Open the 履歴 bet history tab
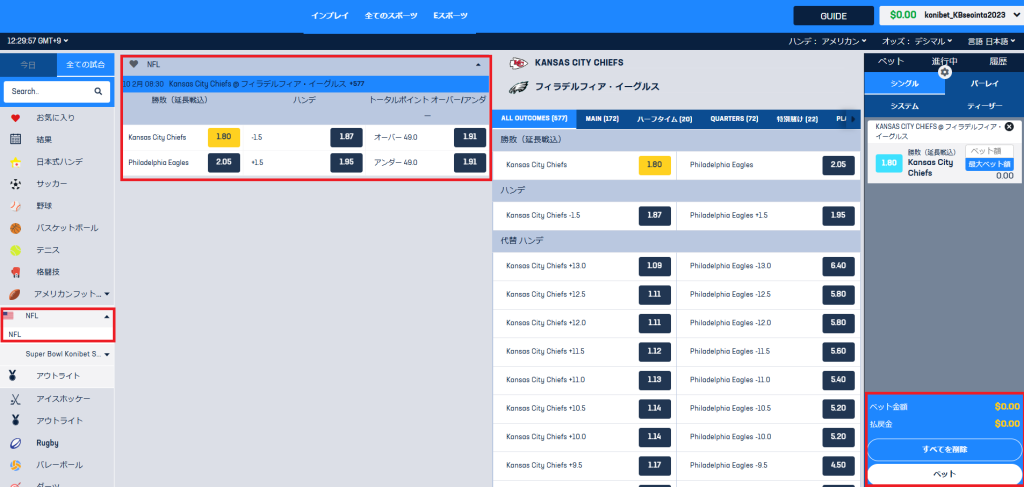1024x487 pixels. [x=997, y=61]
